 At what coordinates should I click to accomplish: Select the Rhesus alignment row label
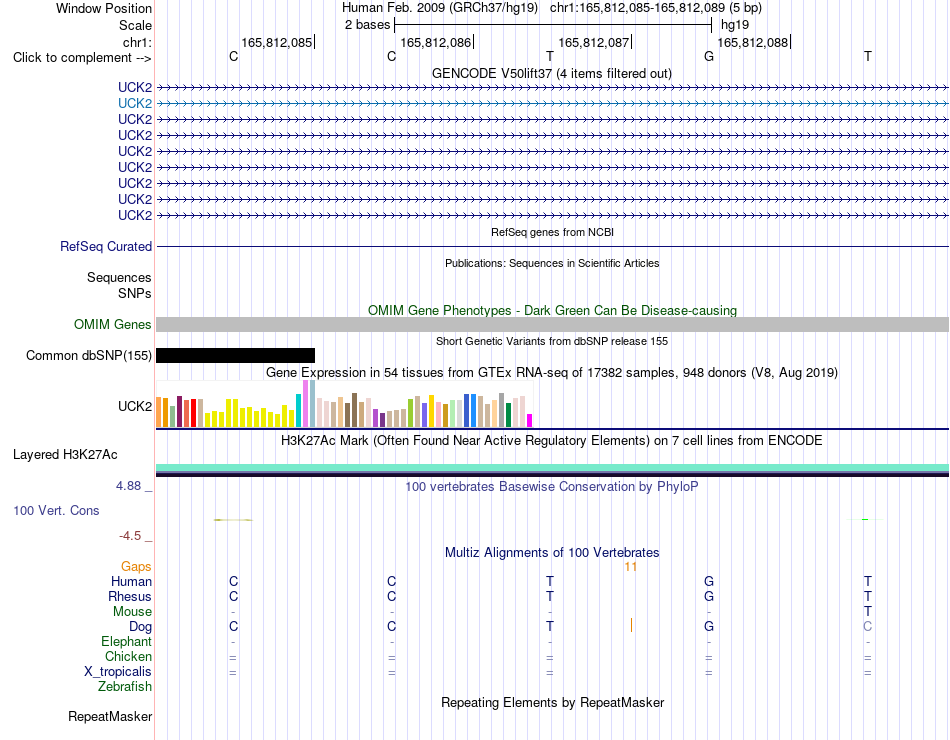[130, 596]
